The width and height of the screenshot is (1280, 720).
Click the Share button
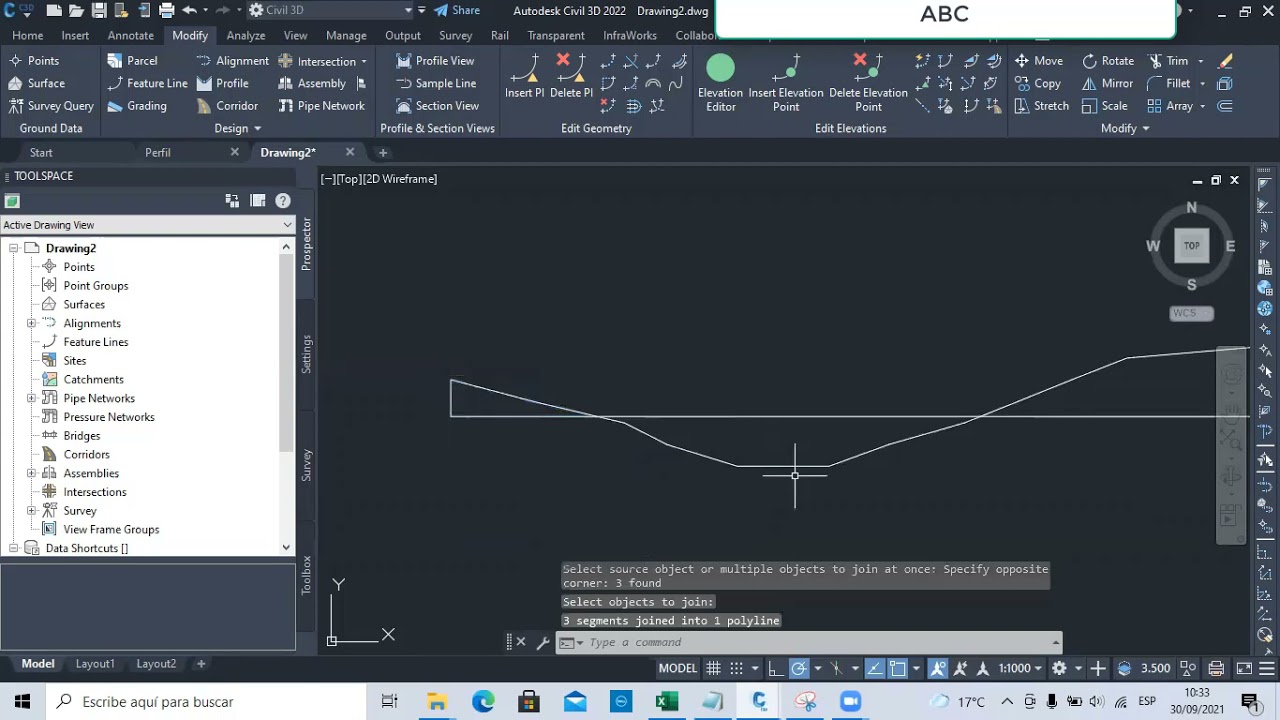click(457, 10)
